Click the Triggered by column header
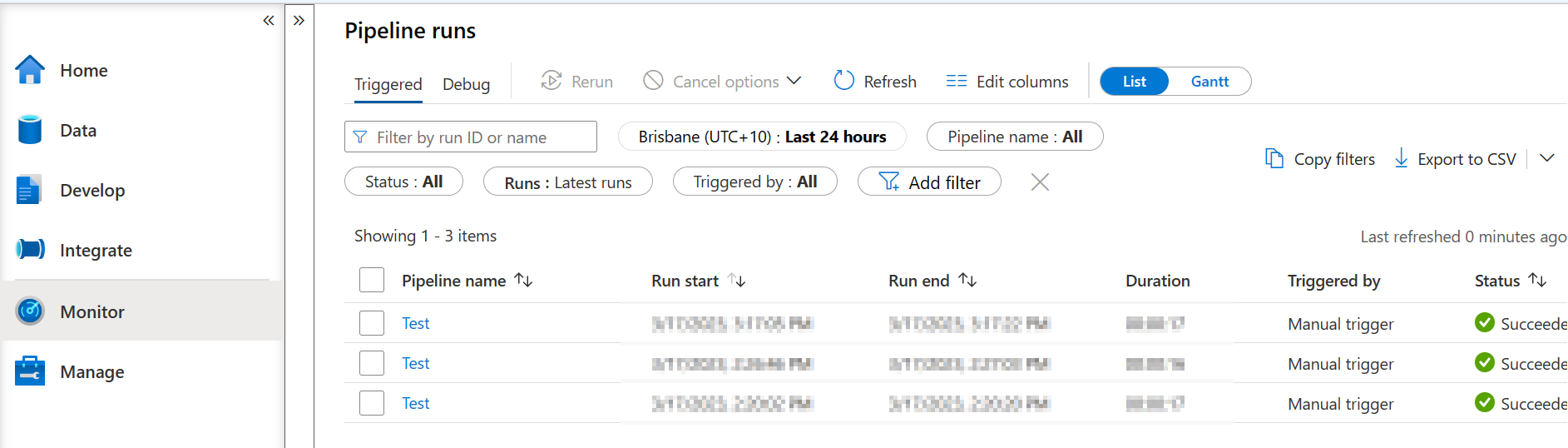The height and width of the screenshot is (448, 1568). point(1333,281)
